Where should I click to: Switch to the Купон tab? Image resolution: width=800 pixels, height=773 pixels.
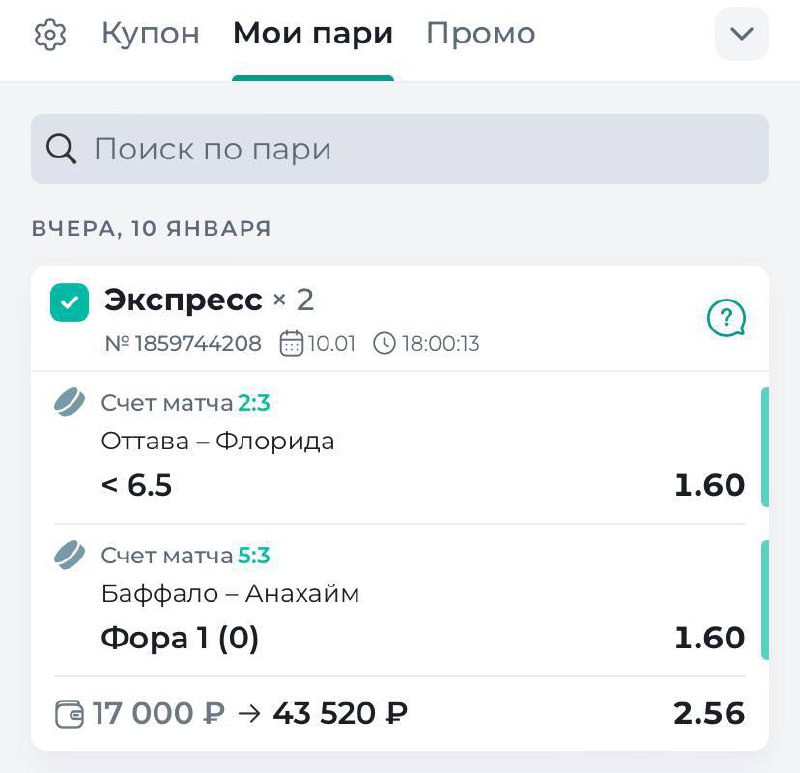pos(150,34)
